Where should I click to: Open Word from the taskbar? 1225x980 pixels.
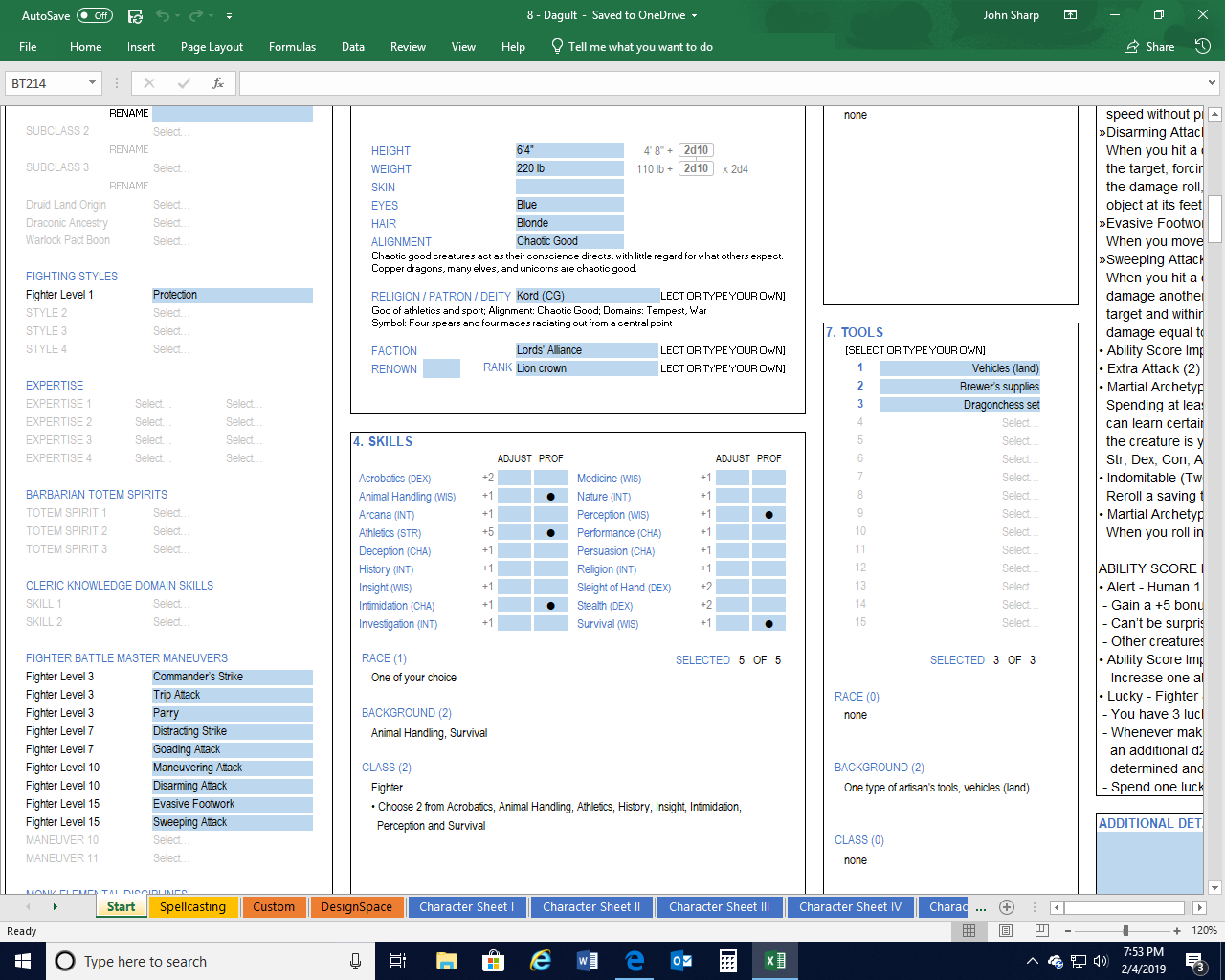click(x=588, y=961)
